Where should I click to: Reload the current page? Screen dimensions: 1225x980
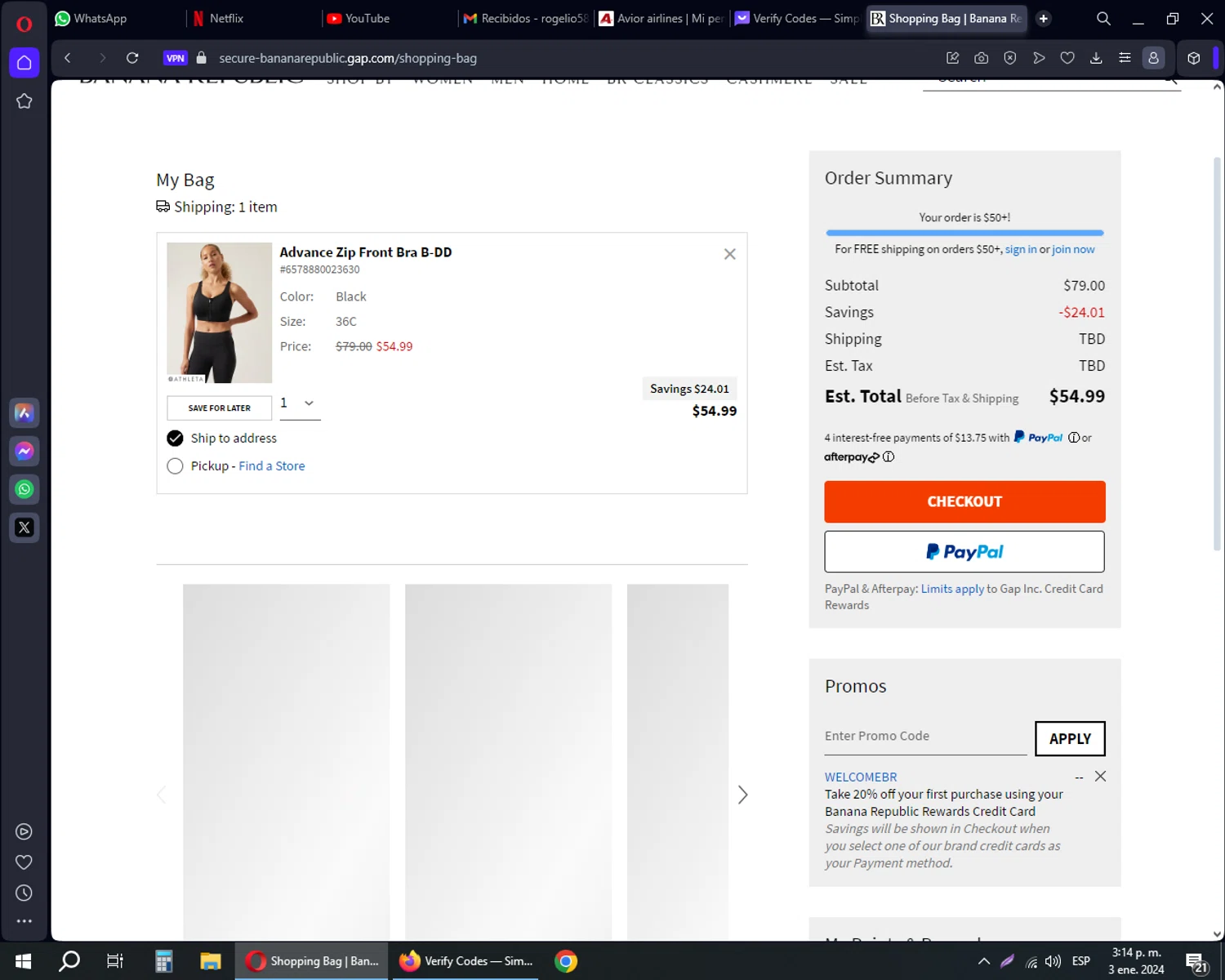132,58
